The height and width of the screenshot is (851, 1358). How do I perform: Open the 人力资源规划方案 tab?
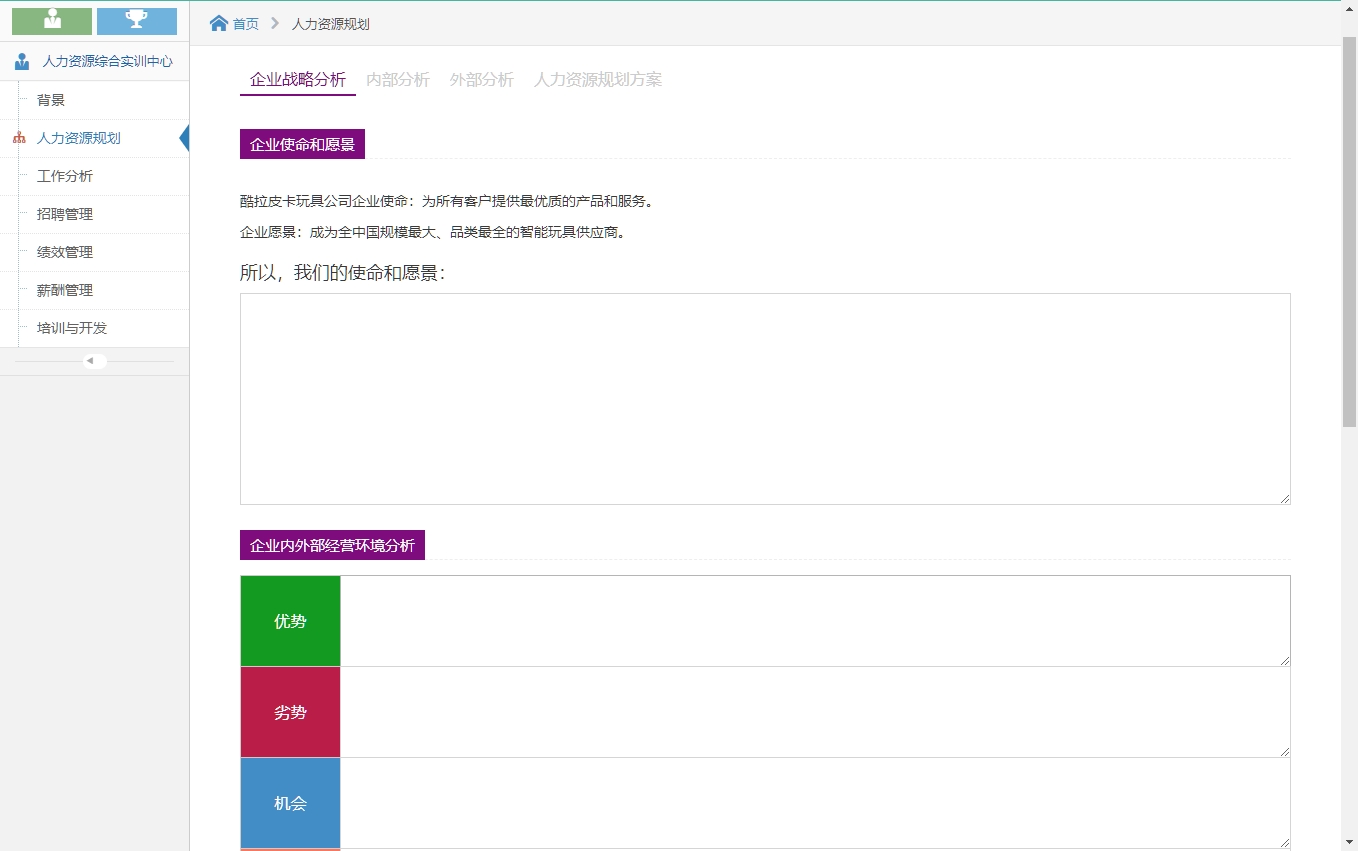pyautogui.click(x=597, y=80)
